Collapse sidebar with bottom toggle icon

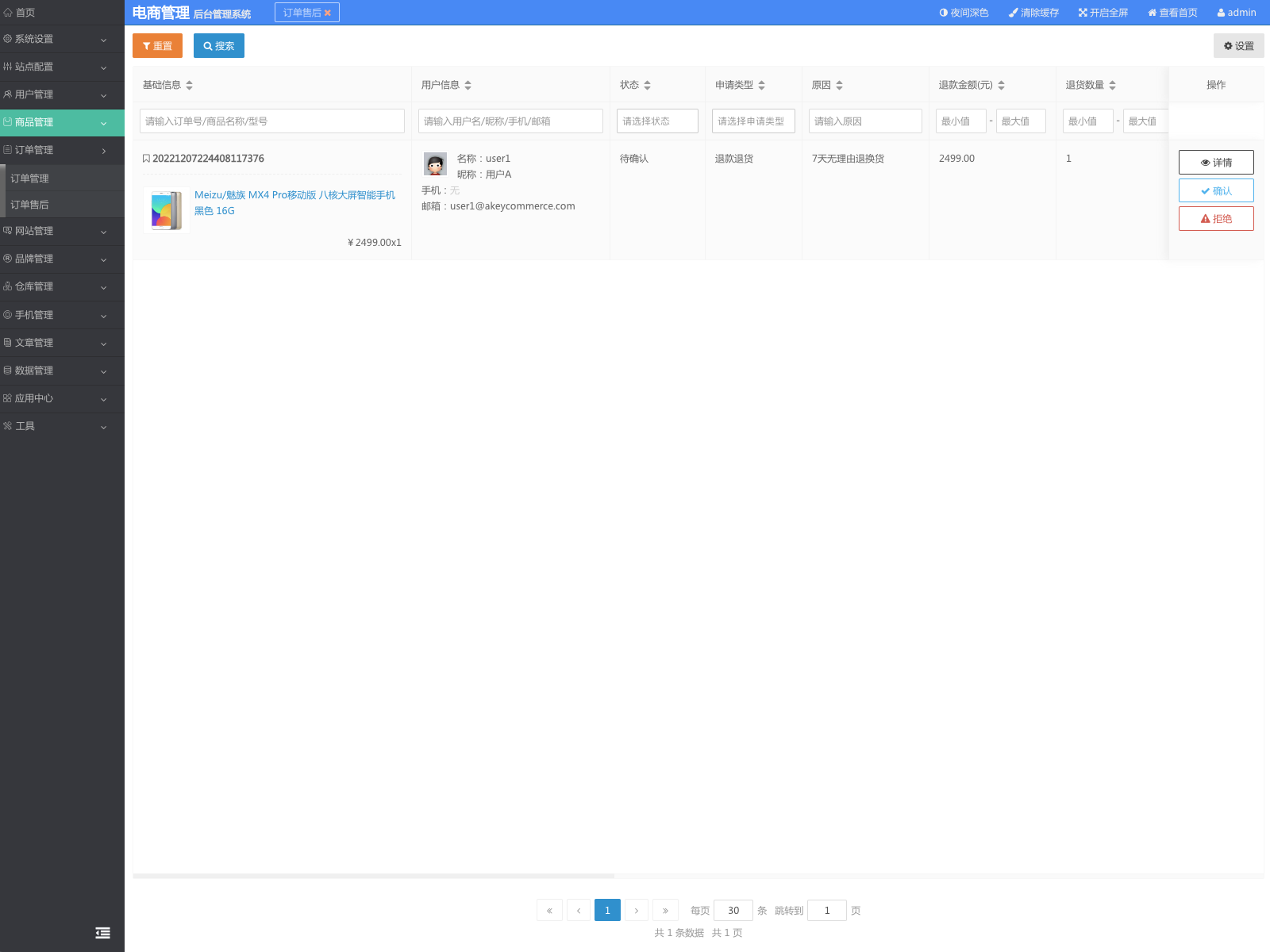[x=102, y=933]
